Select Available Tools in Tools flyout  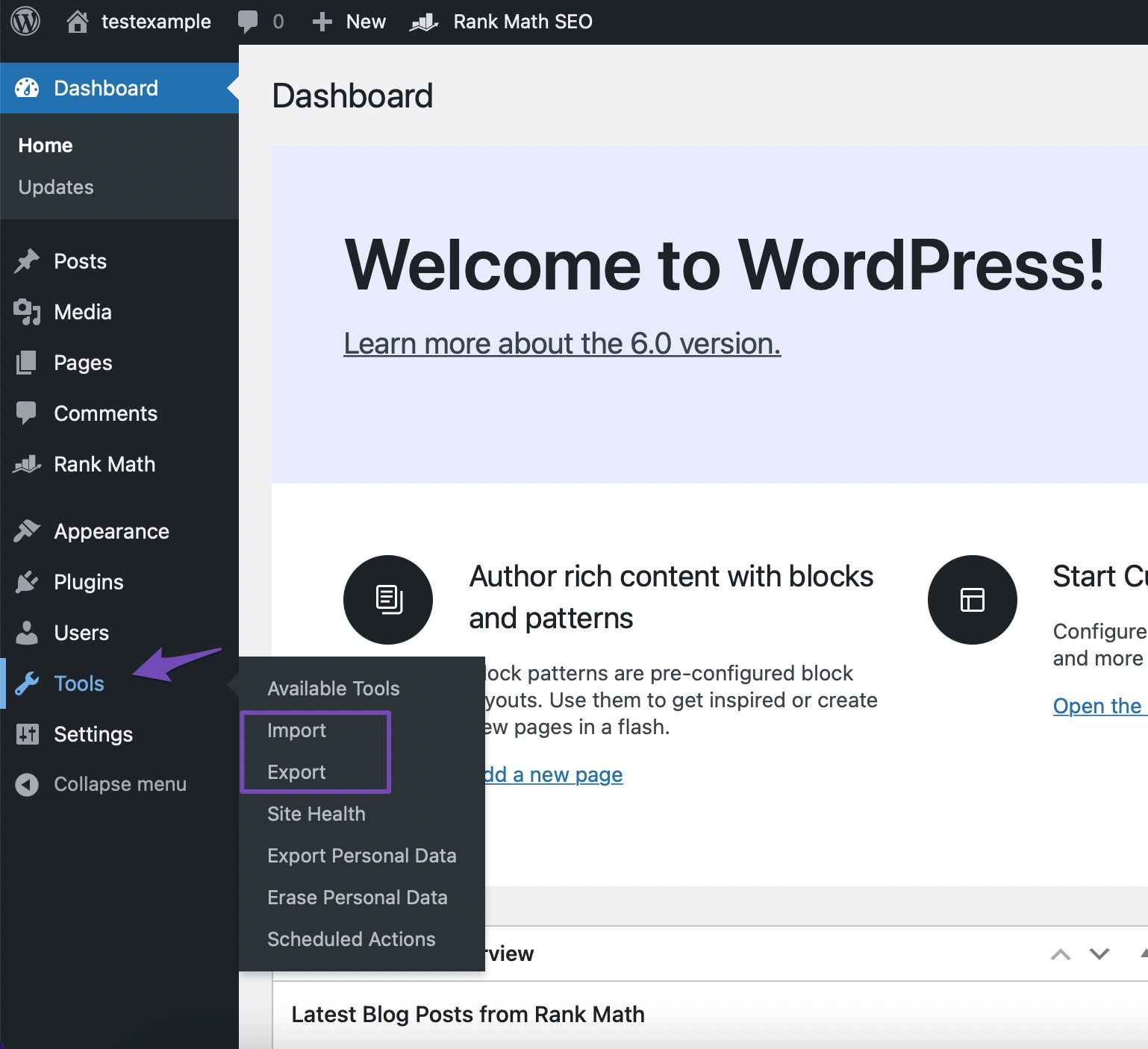(x=334, y=689)
